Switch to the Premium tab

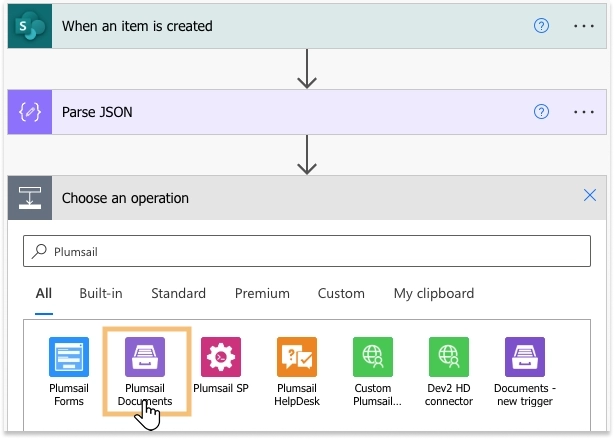262,293
